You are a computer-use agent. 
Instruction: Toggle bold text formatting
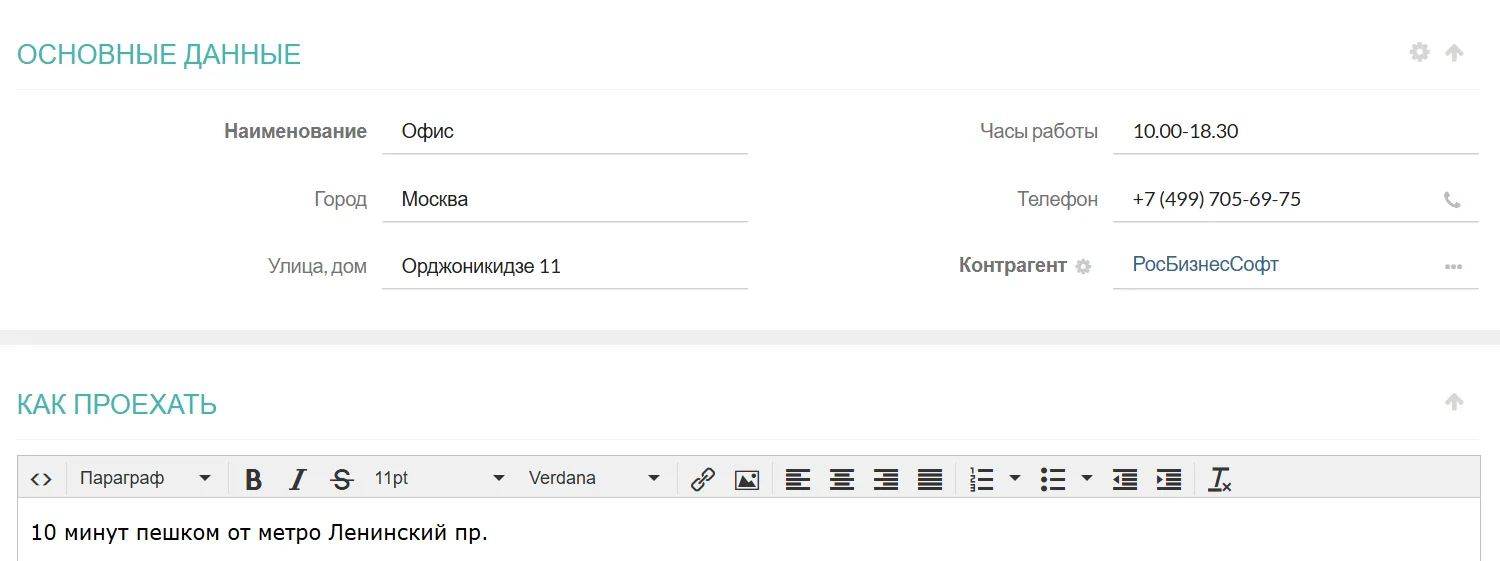(254, 479)
